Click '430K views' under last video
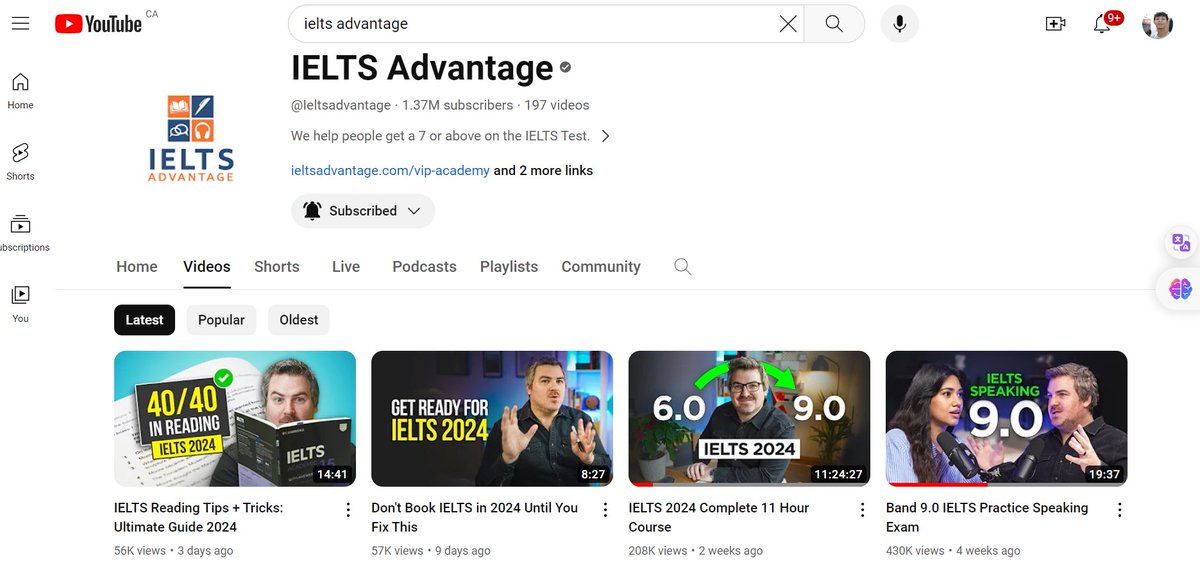1200x572 pixels. pyautogui.click(x=915, y=551)
